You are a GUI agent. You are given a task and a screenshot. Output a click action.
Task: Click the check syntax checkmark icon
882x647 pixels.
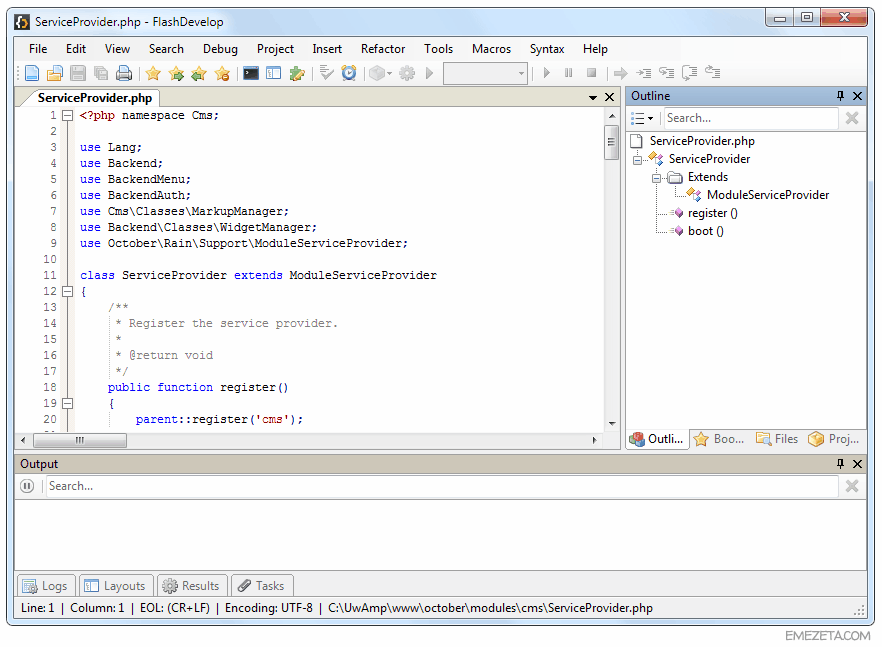(x=326, y=73)
